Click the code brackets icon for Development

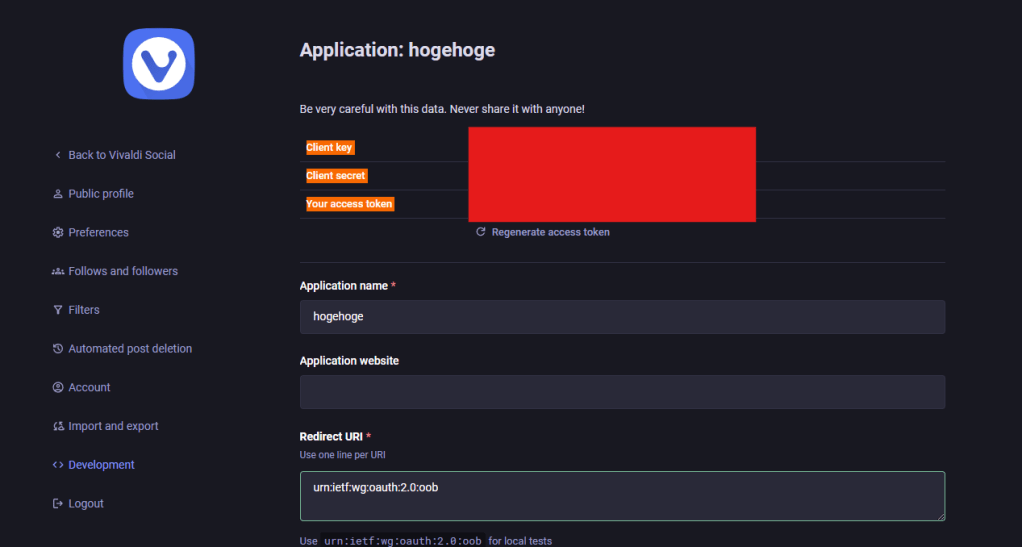pos(58,465)
